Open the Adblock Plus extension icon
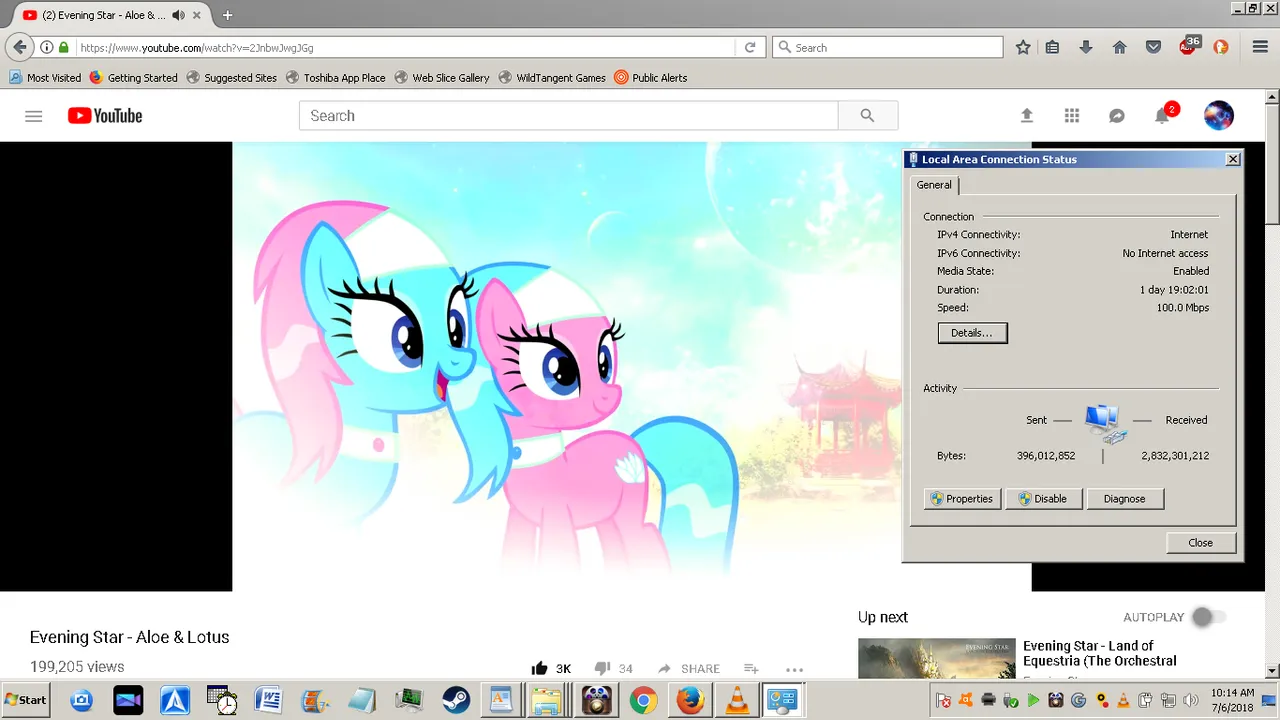The height and width of the screenshot is (720, 1280). point(1188,46)
